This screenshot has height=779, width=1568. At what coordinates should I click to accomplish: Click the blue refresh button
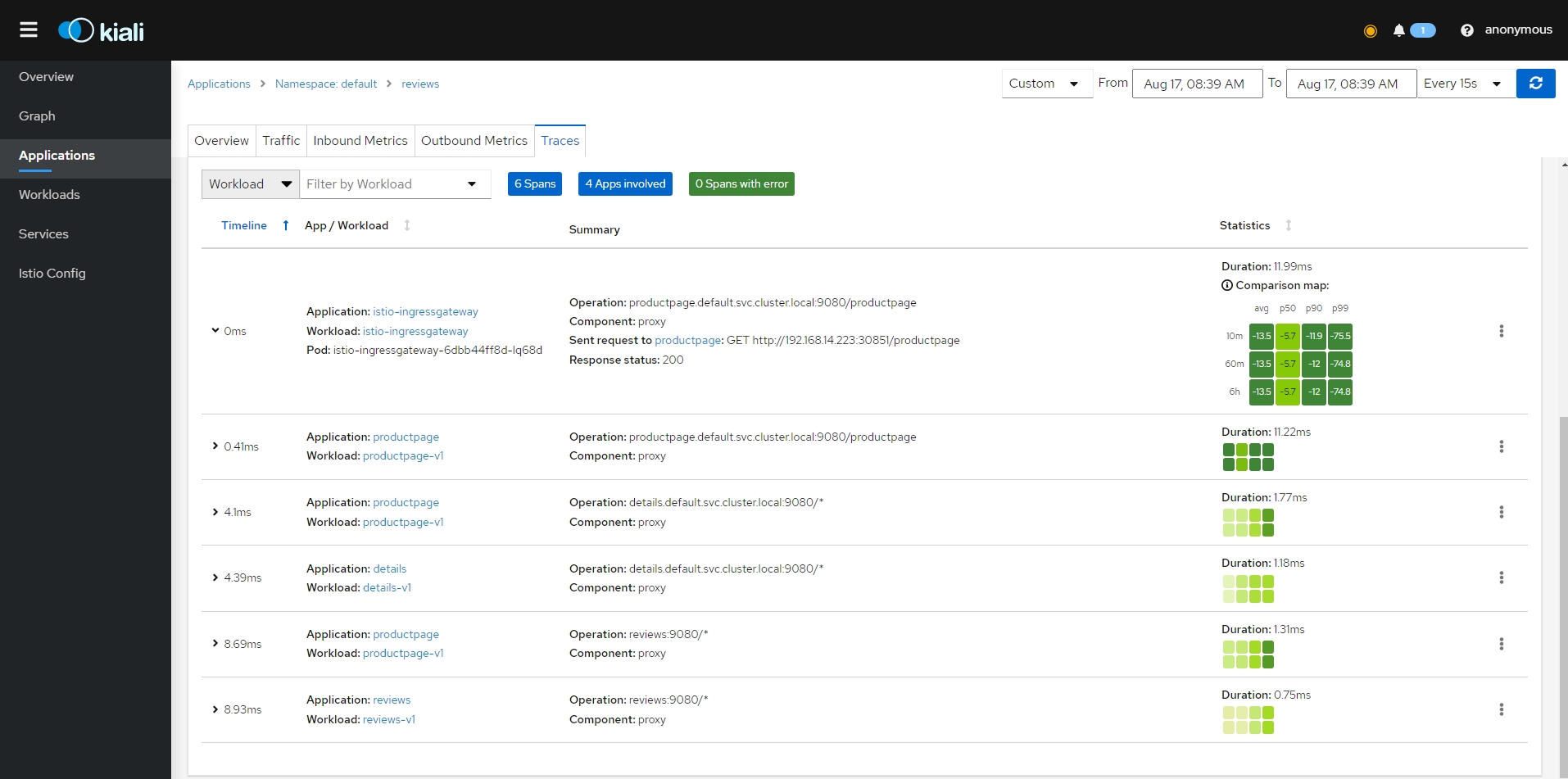[x=1535, y=84]
